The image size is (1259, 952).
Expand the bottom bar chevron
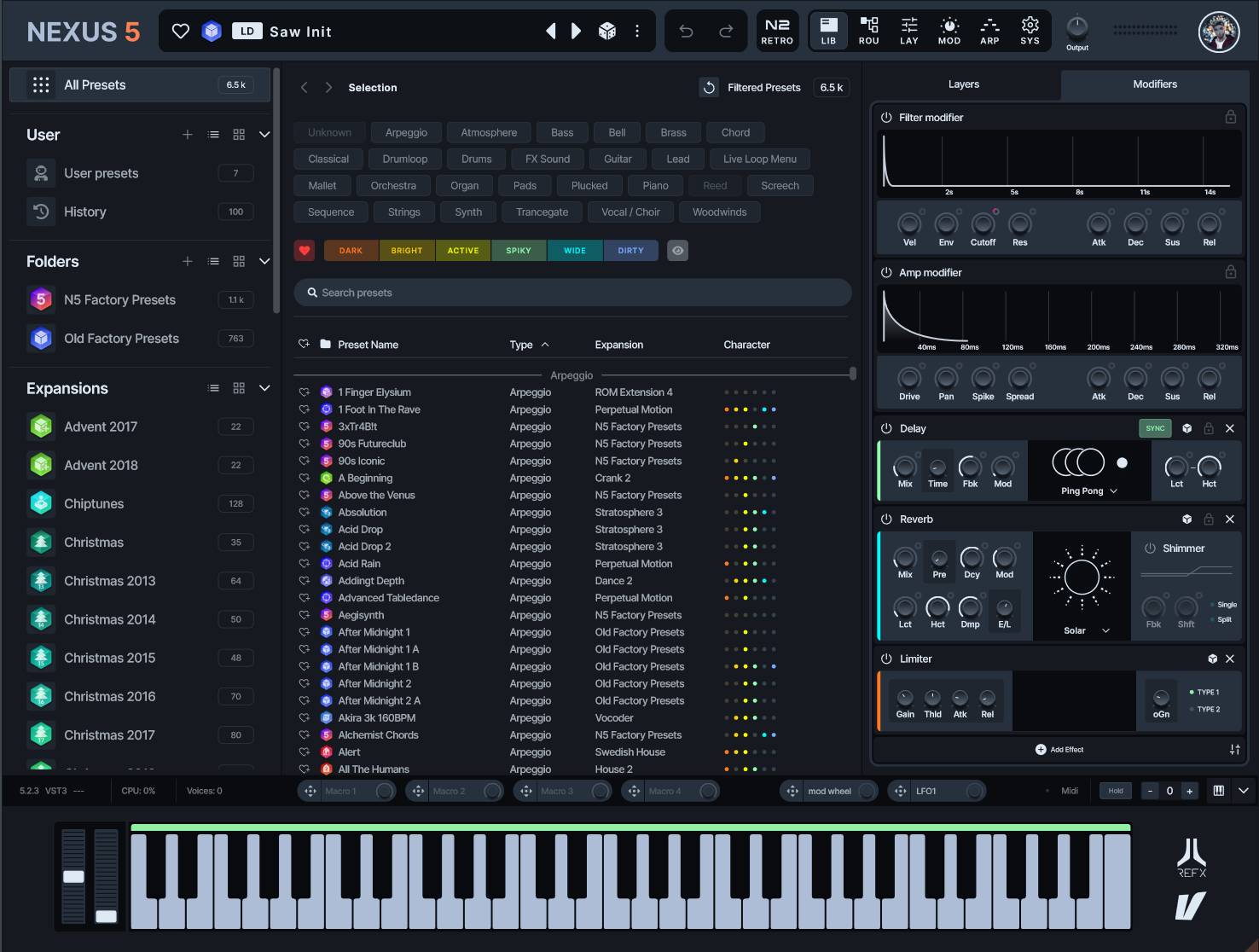(x=1244, y=791)
